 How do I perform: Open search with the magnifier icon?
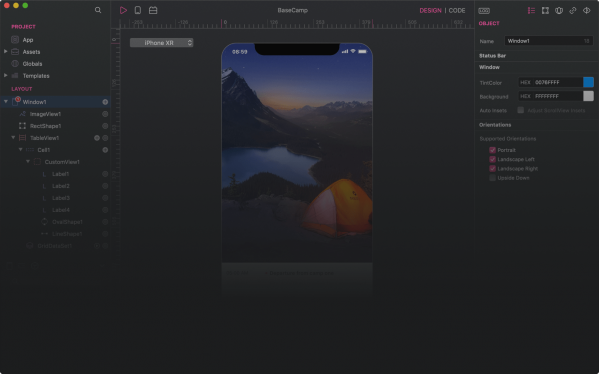click(98, 10)
